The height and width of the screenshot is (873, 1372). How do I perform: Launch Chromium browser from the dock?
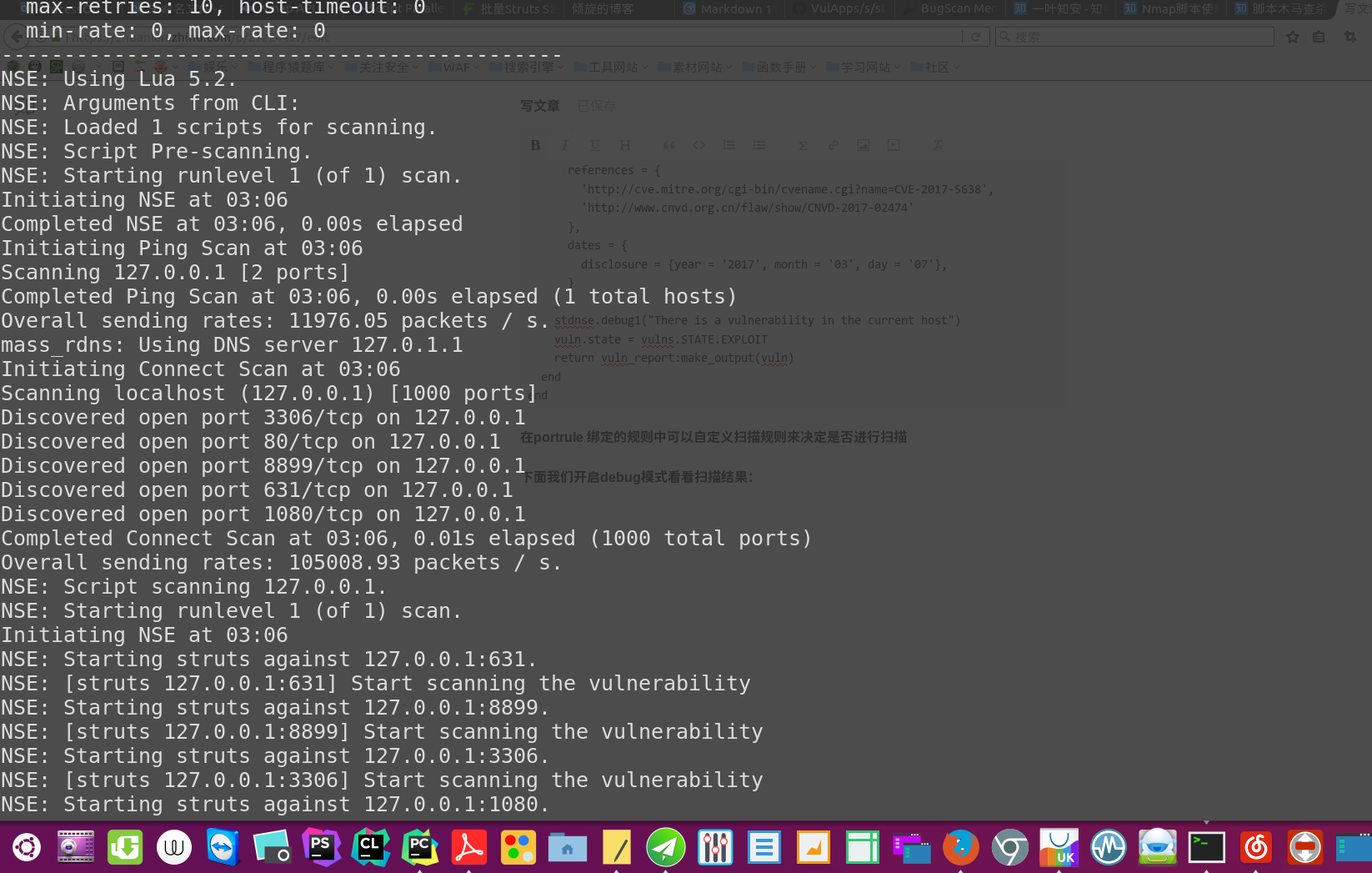1009,848
